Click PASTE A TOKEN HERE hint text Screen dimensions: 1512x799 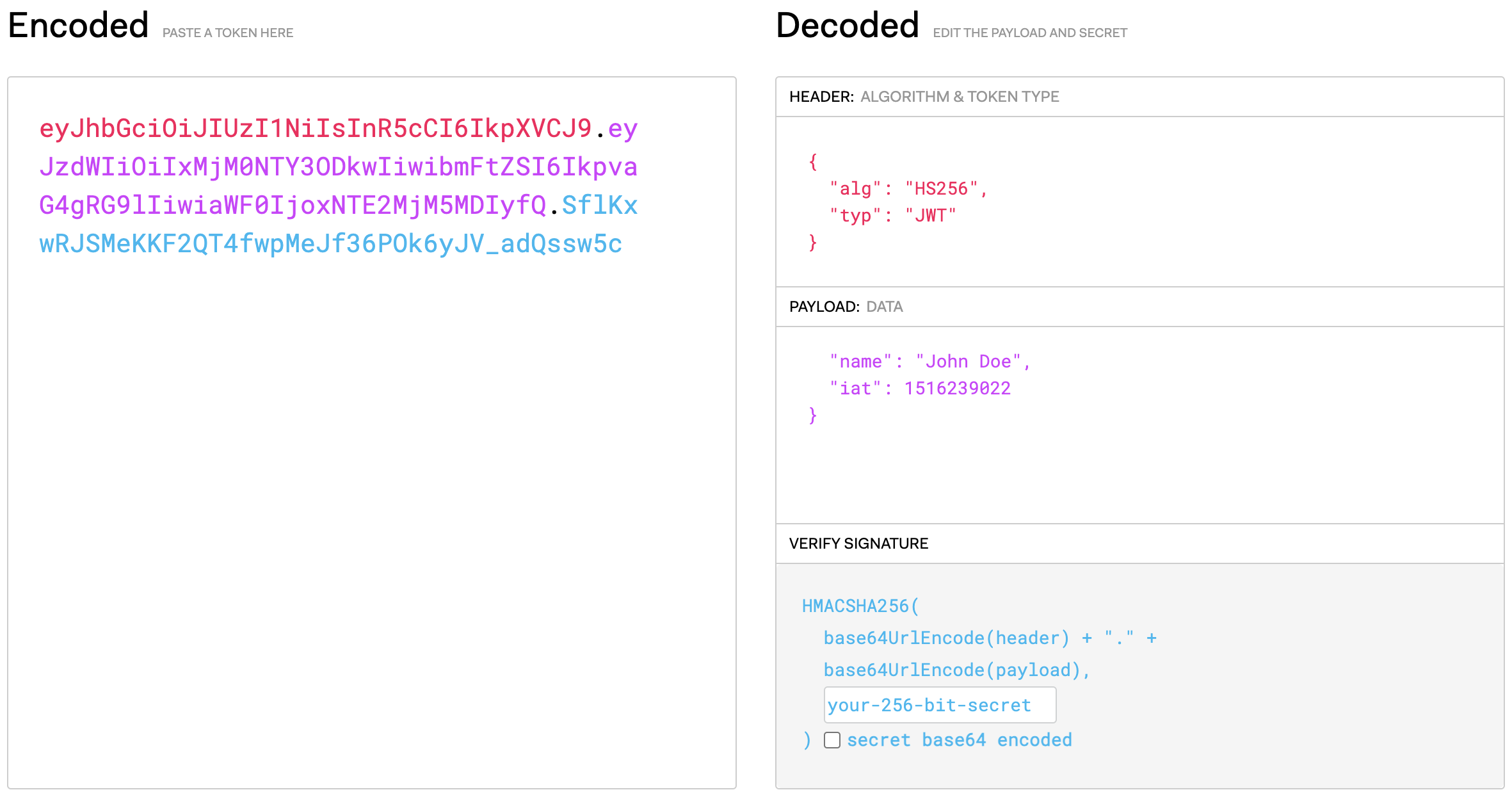tap(227, 33)
